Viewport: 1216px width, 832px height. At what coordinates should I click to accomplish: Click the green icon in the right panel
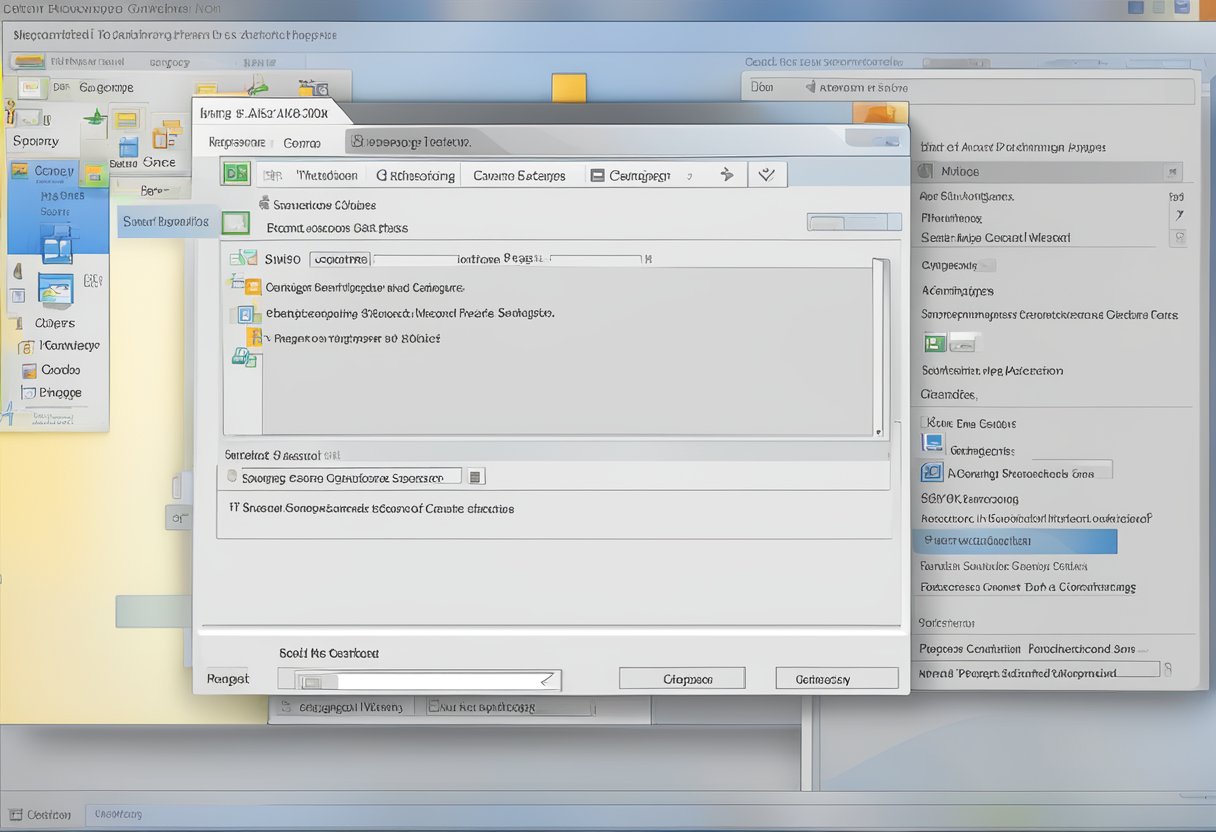934,343
